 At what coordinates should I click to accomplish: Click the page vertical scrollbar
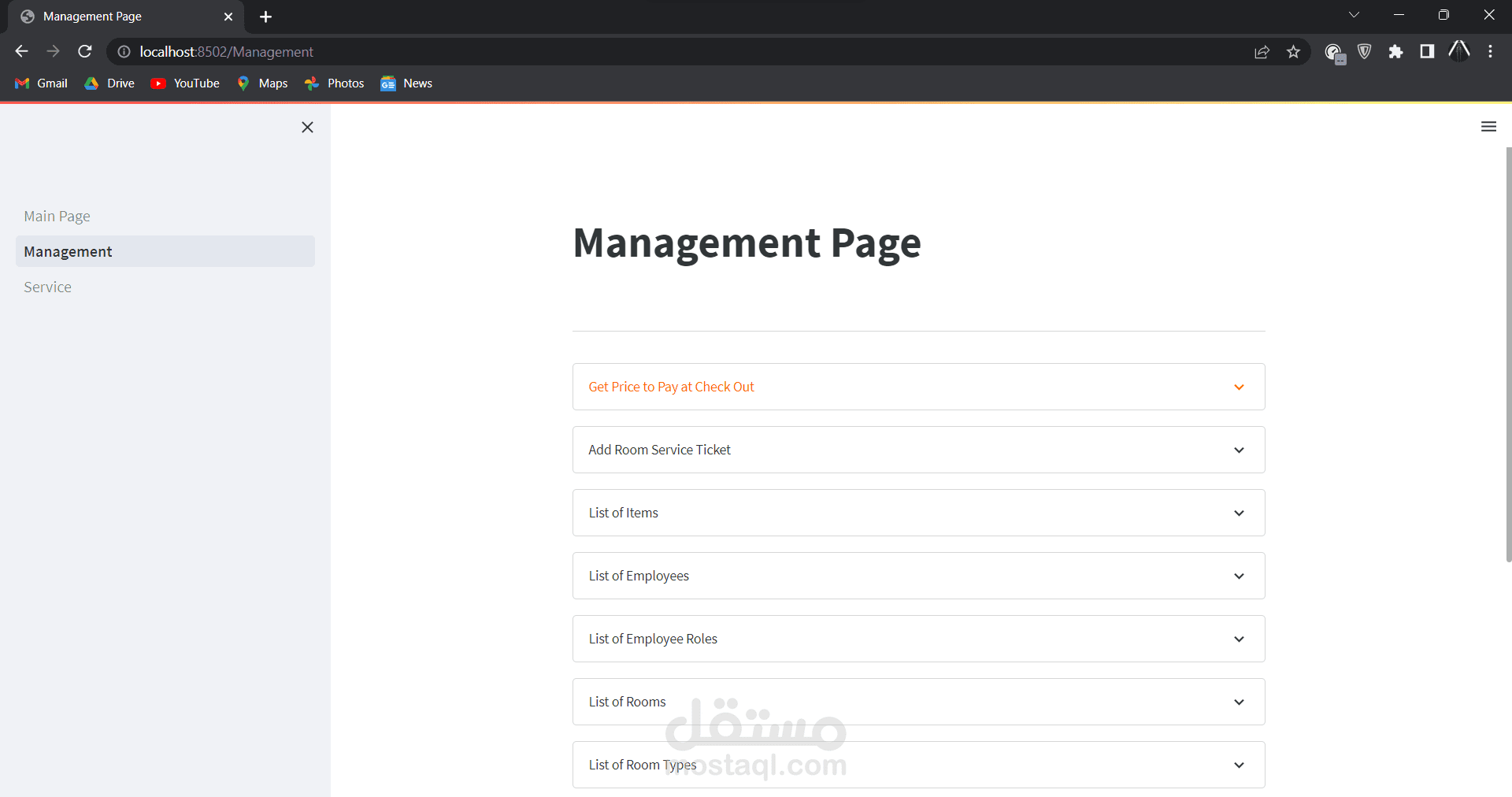point(1508,354)
